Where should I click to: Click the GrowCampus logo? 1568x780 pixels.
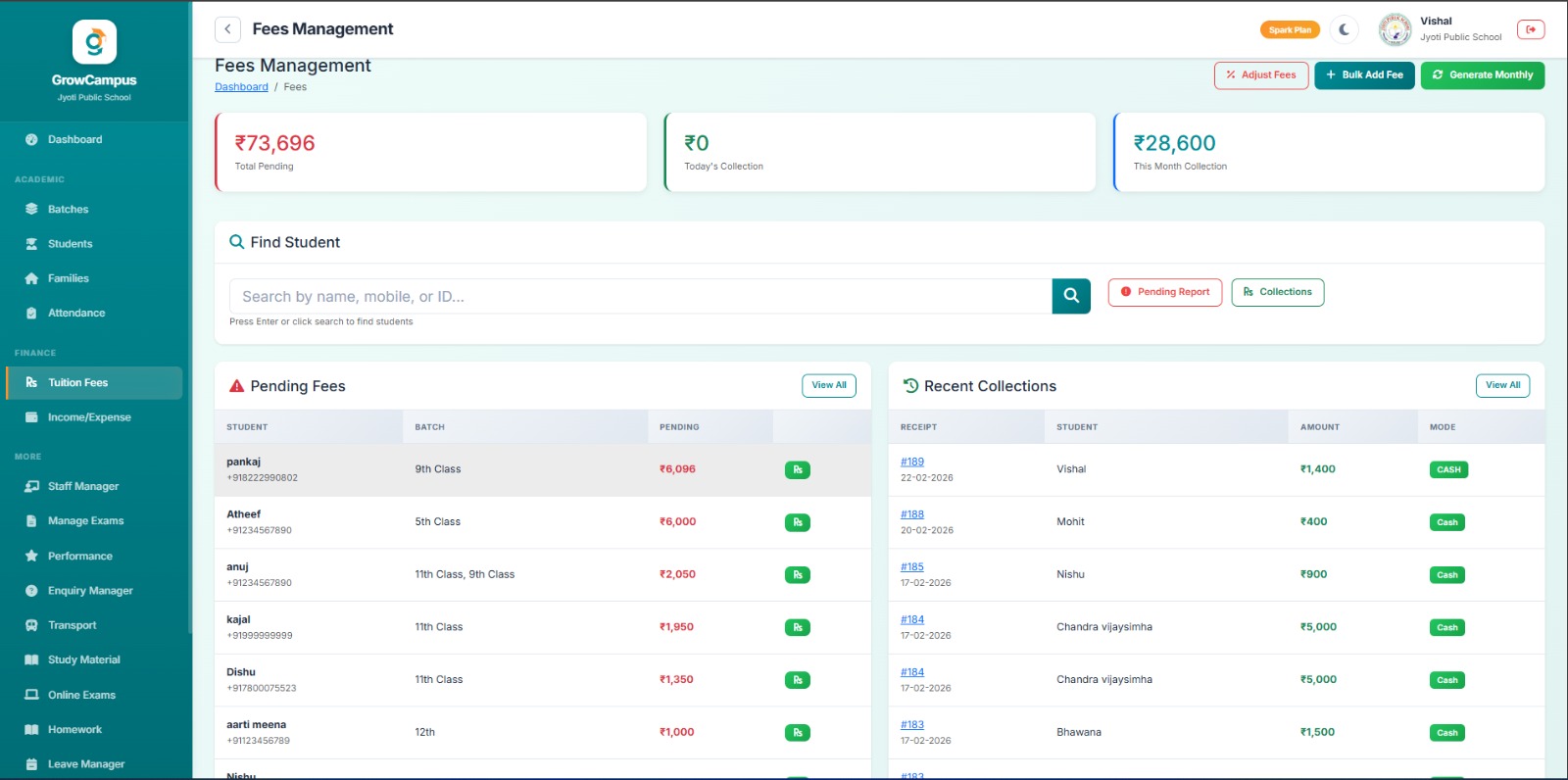coord(94,42)
